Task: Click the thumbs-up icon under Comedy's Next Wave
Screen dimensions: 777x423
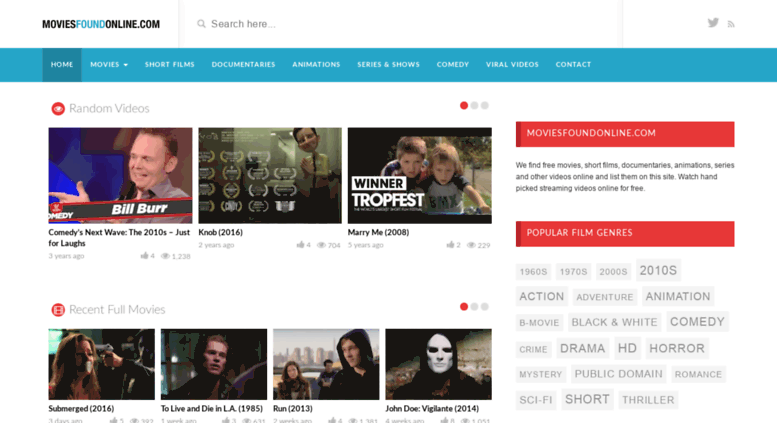Action: tap(144, 256)
